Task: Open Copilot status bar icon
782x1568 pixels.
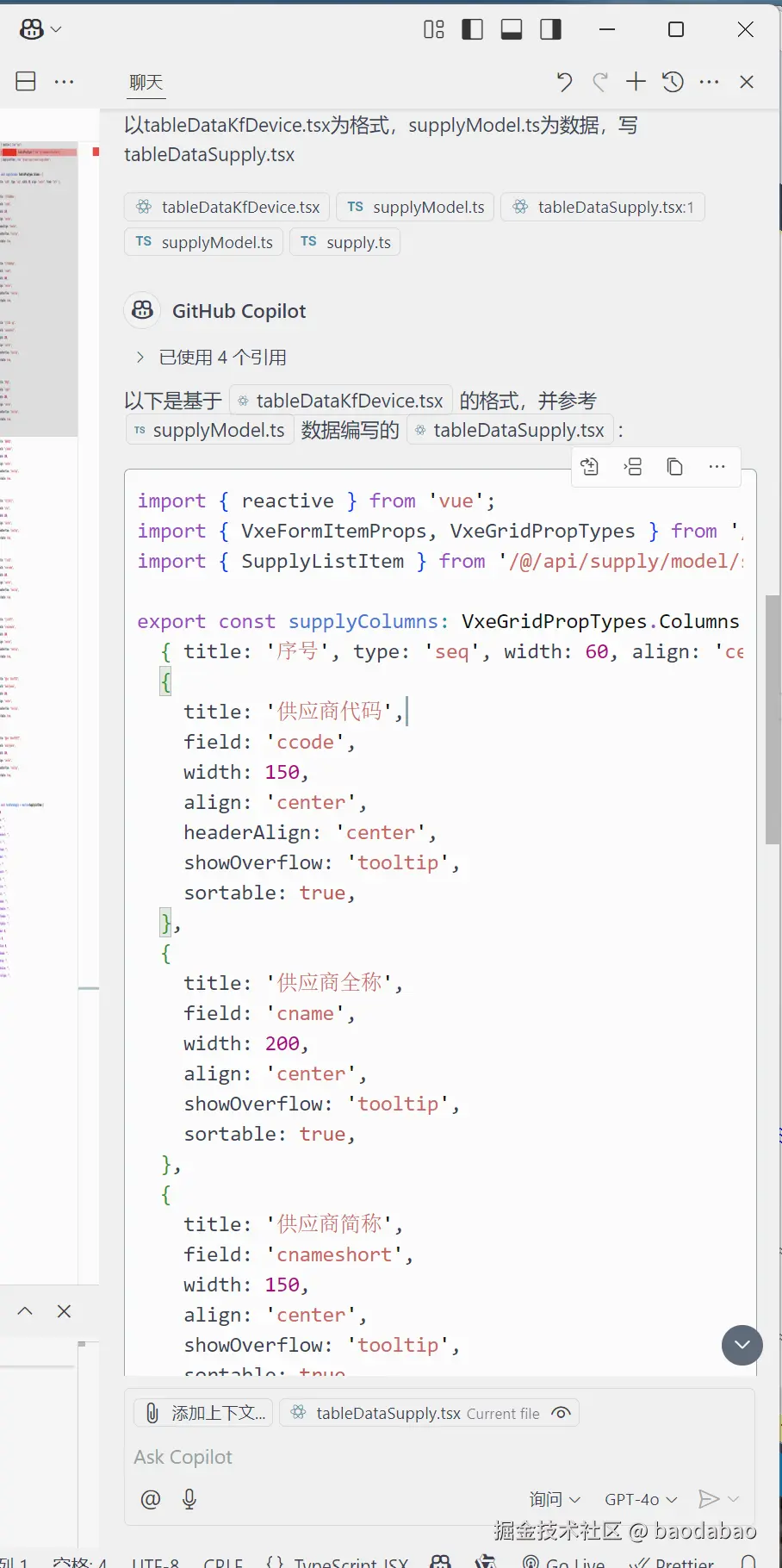Action: 440,1562
